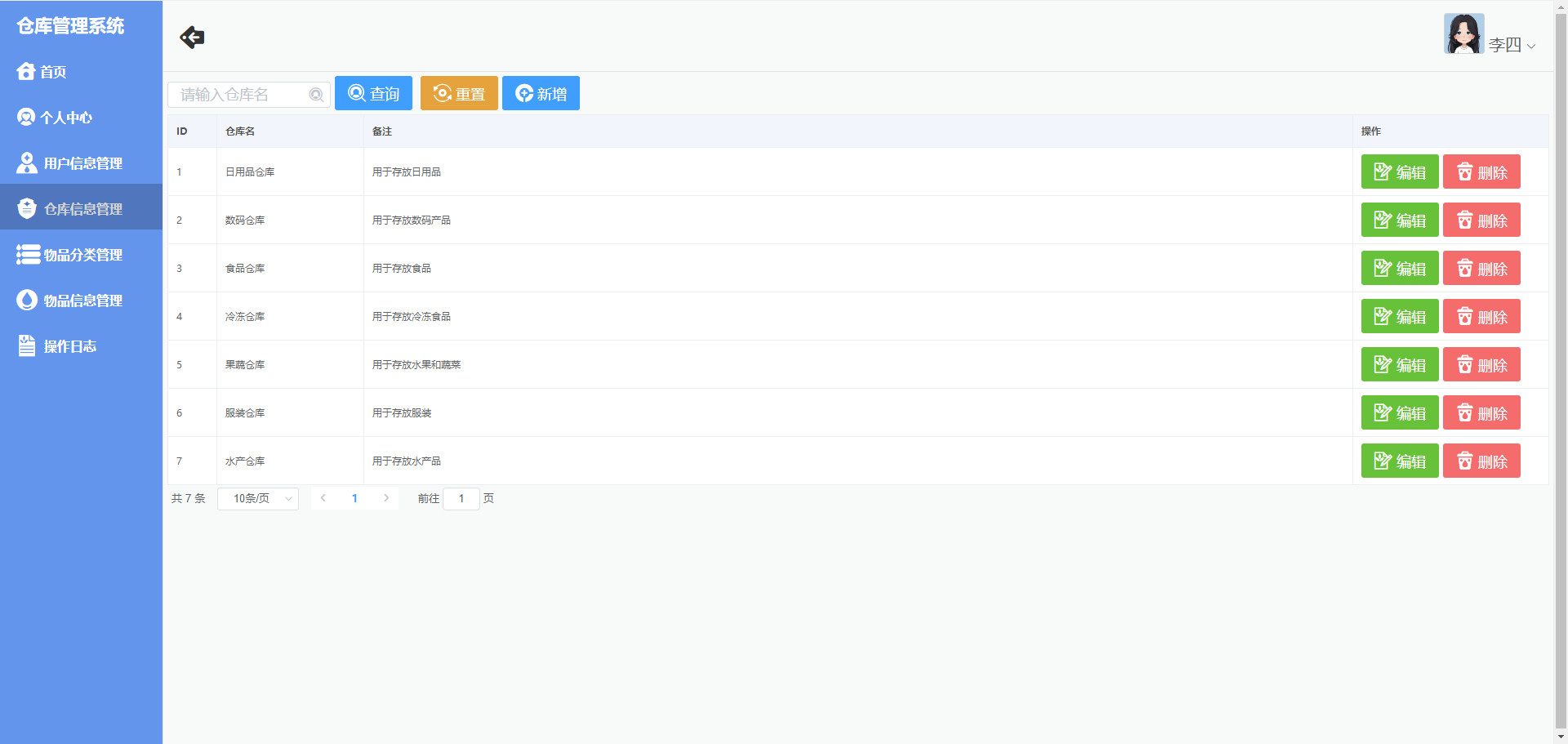Click the 仓库信息管理 shield icon
Screen dimensions: 1568x744
tap(27, 209)
